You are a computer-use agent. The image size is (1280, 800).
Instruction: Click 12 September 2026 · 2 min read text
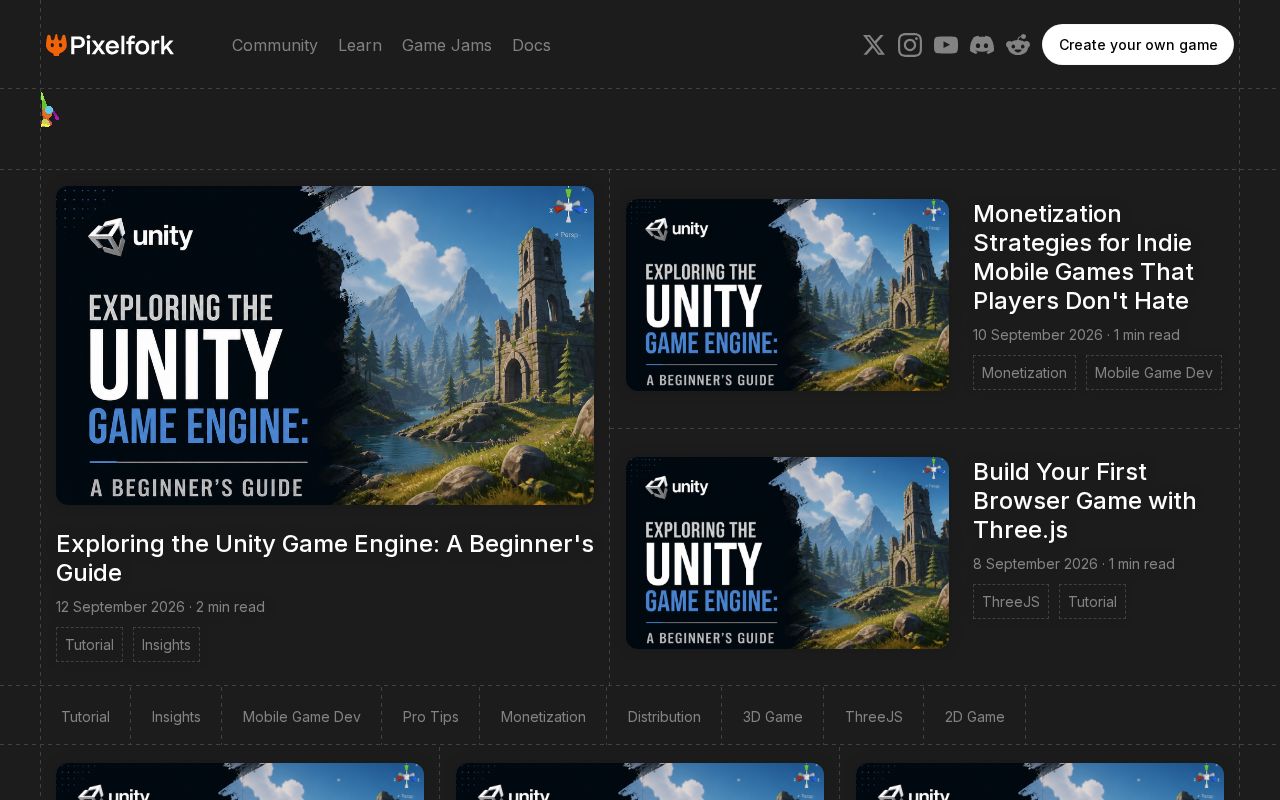[x=160, y=607]
